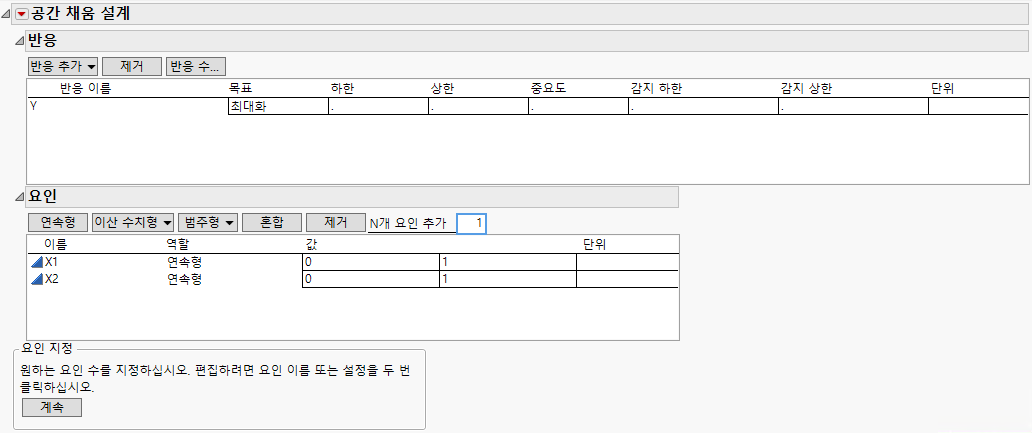Click the 하한 cell for response Y
Image resolution: width=1032 pixels, height=433 pixels.
pos(378,107)
